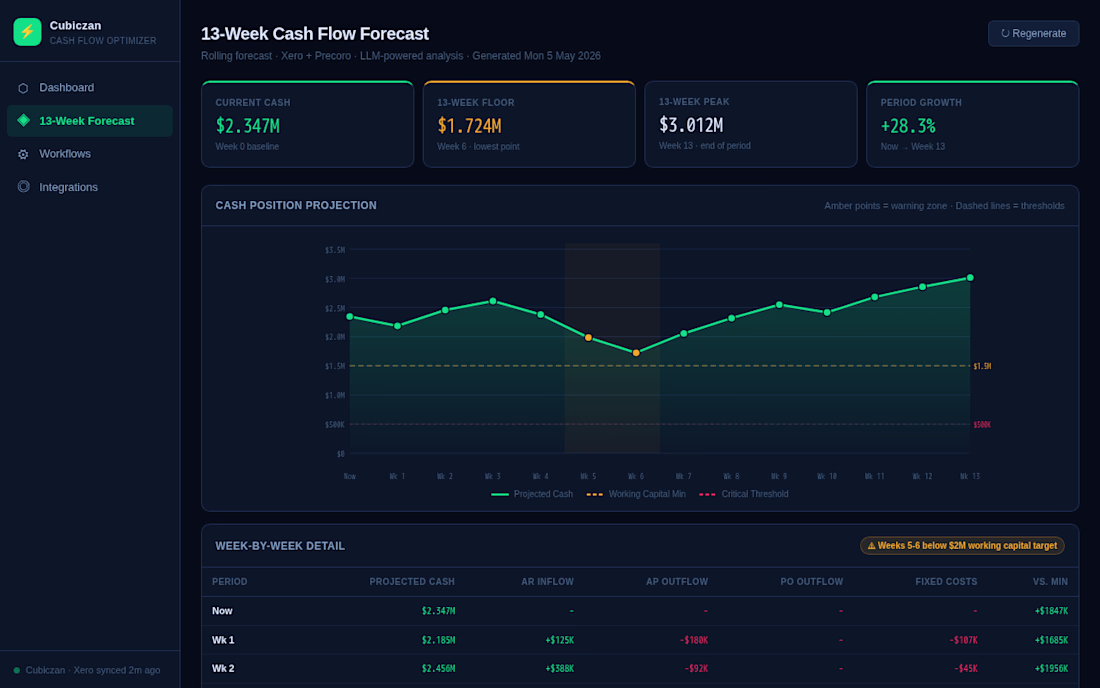Click the Workflows gear icon

tap(23, 154)
